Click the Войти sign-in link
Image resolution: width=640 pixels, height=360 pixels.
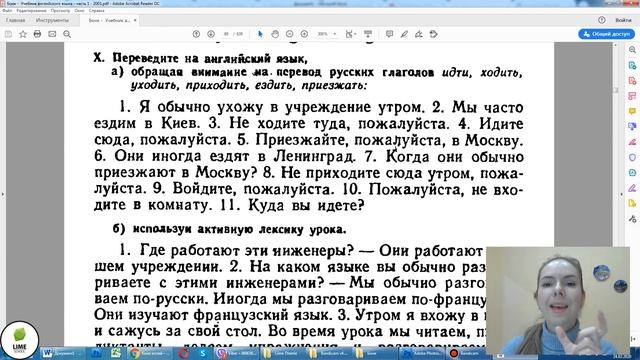[x=623, y=20]
